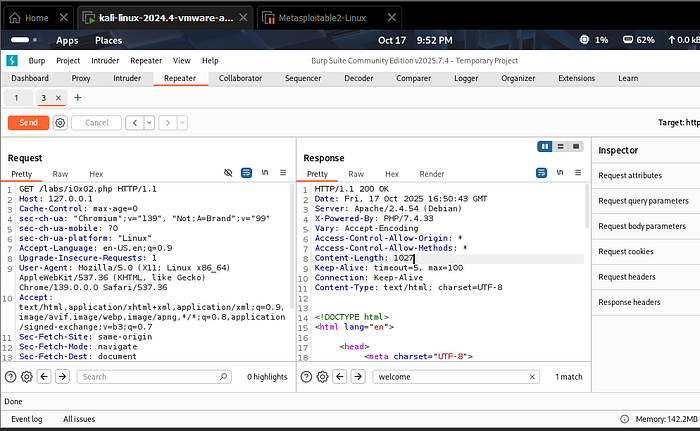The image size is (700, 431).
Task: Open the Decoder tab
Action: point(358,78)
